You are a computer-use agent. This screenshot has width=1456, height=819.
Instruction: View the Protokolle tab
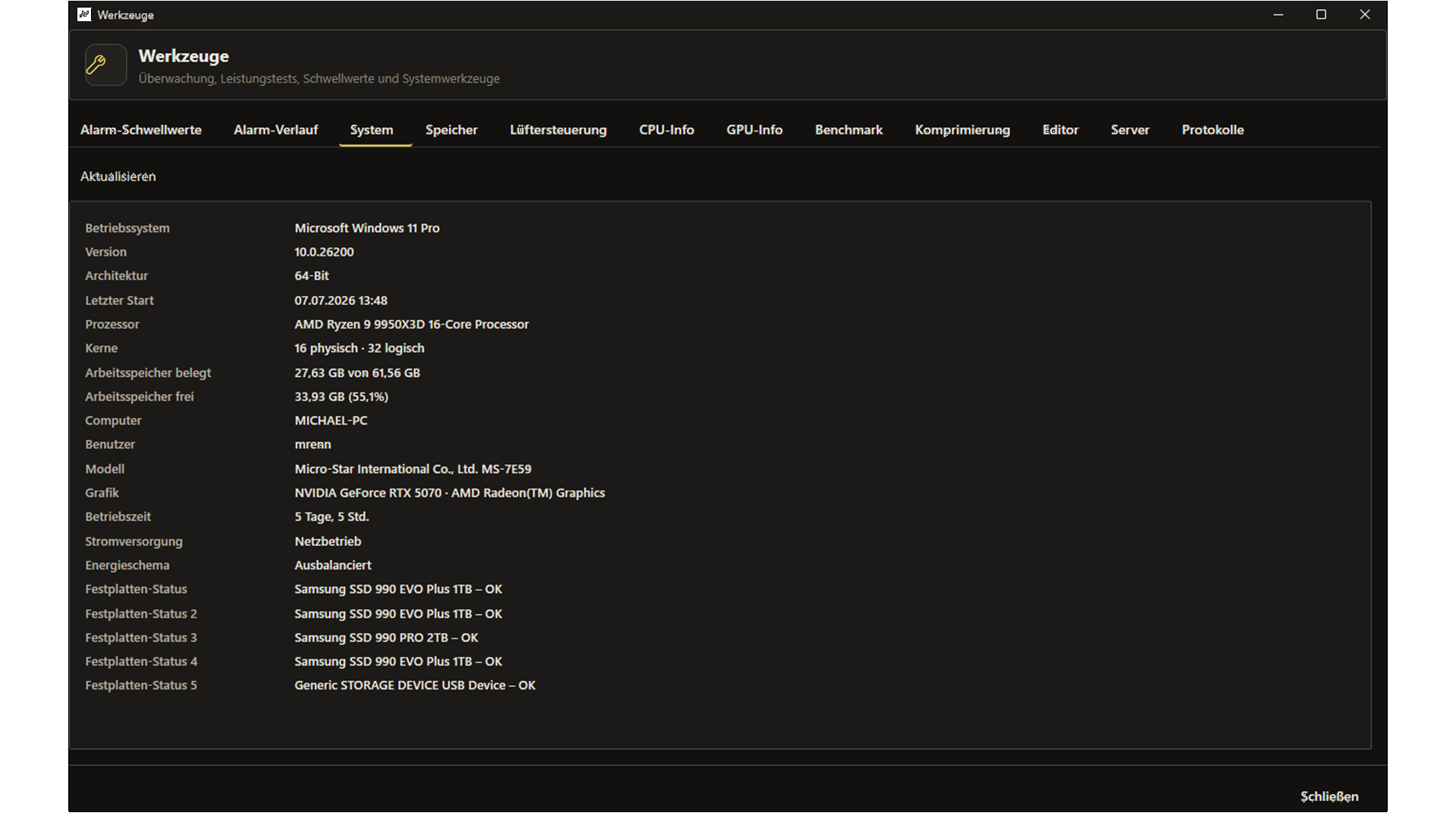tap(1213, 130)
